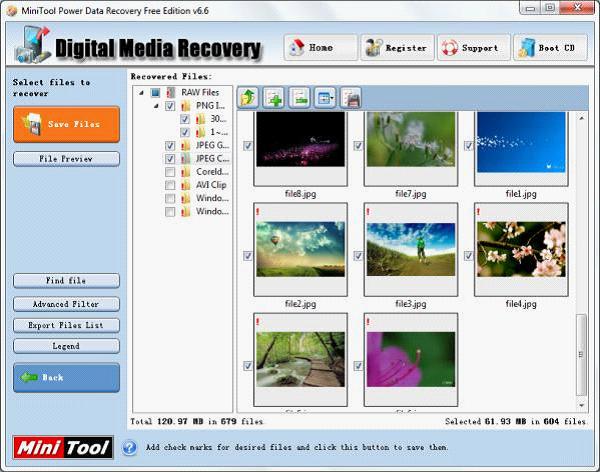Click the thumbnail pane scrollbar thumb
600x473 pixels.
581,355
